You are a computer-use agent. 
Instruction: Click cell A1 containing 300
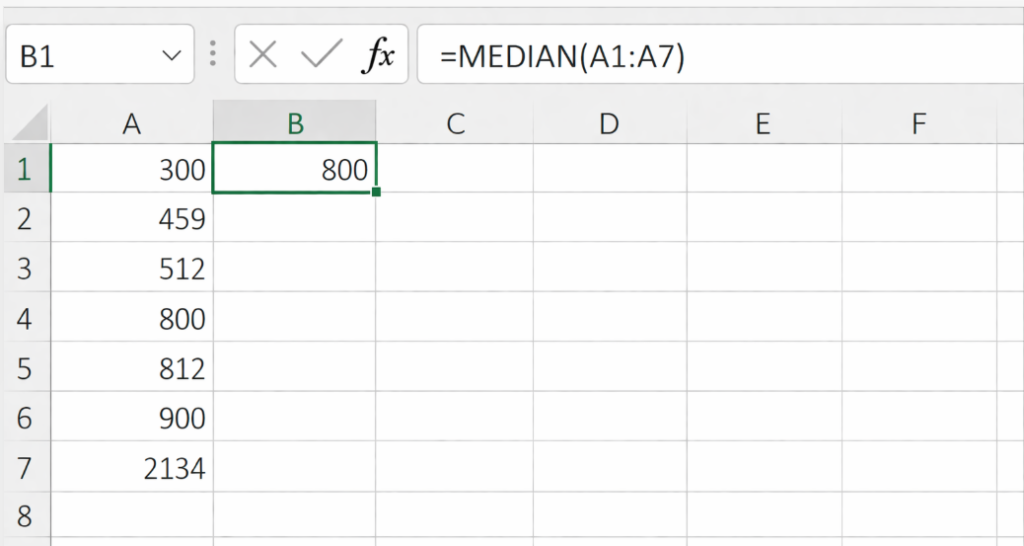[131, 170]
